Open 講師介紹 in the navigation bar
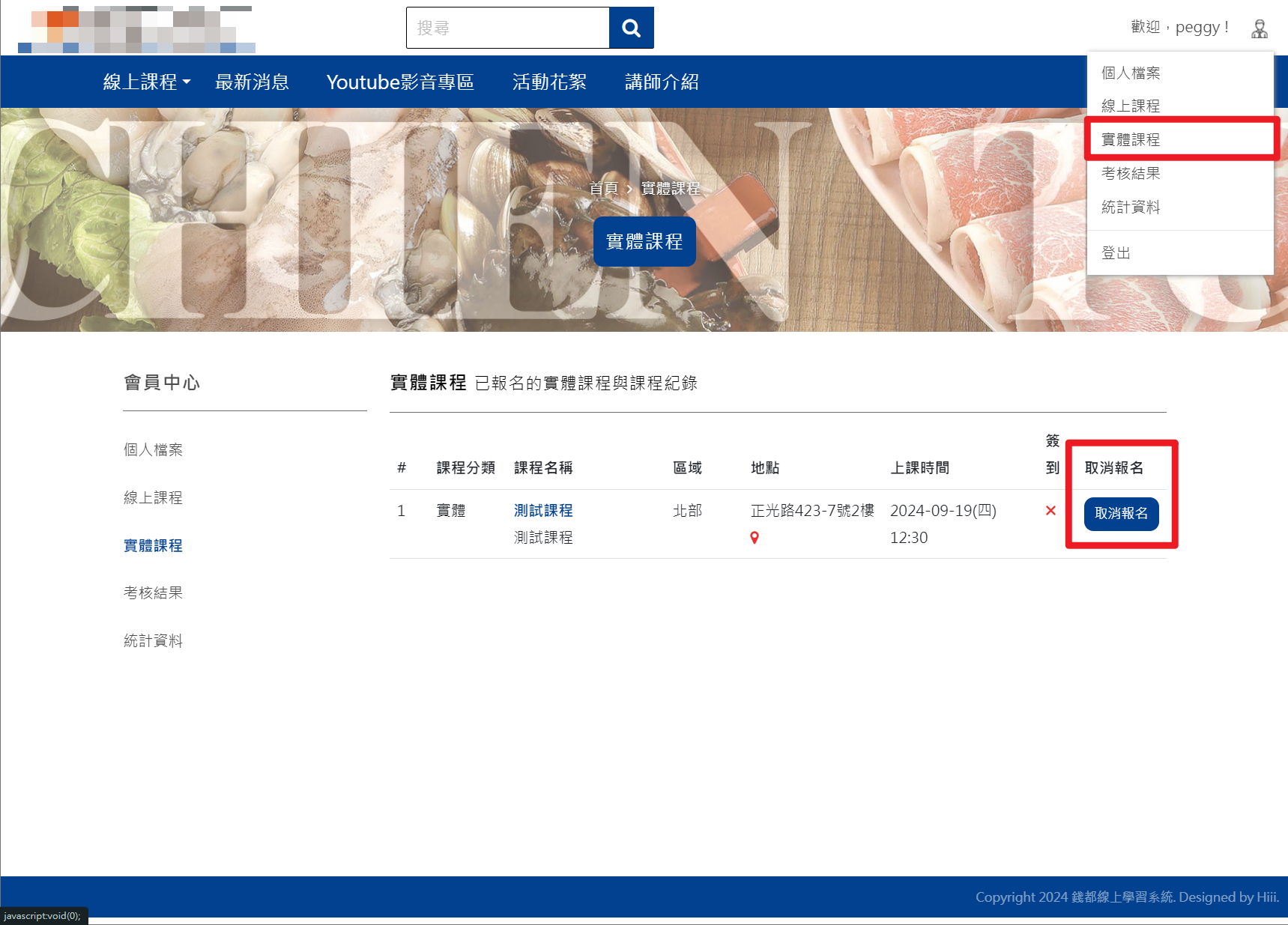Image resolution: width=1288 pixels, height=925 pixels. [662, 82]
